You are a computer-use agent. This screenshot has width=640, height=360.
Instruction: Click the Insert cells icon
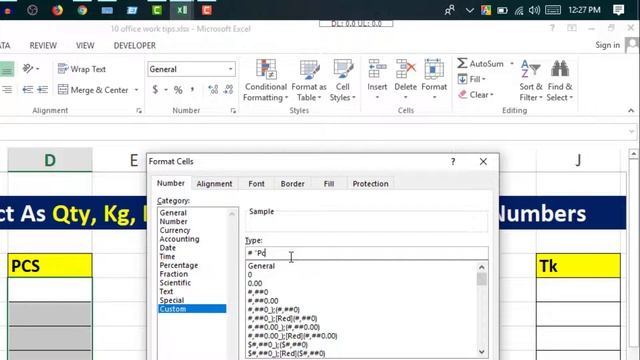[x=377, y=69]
